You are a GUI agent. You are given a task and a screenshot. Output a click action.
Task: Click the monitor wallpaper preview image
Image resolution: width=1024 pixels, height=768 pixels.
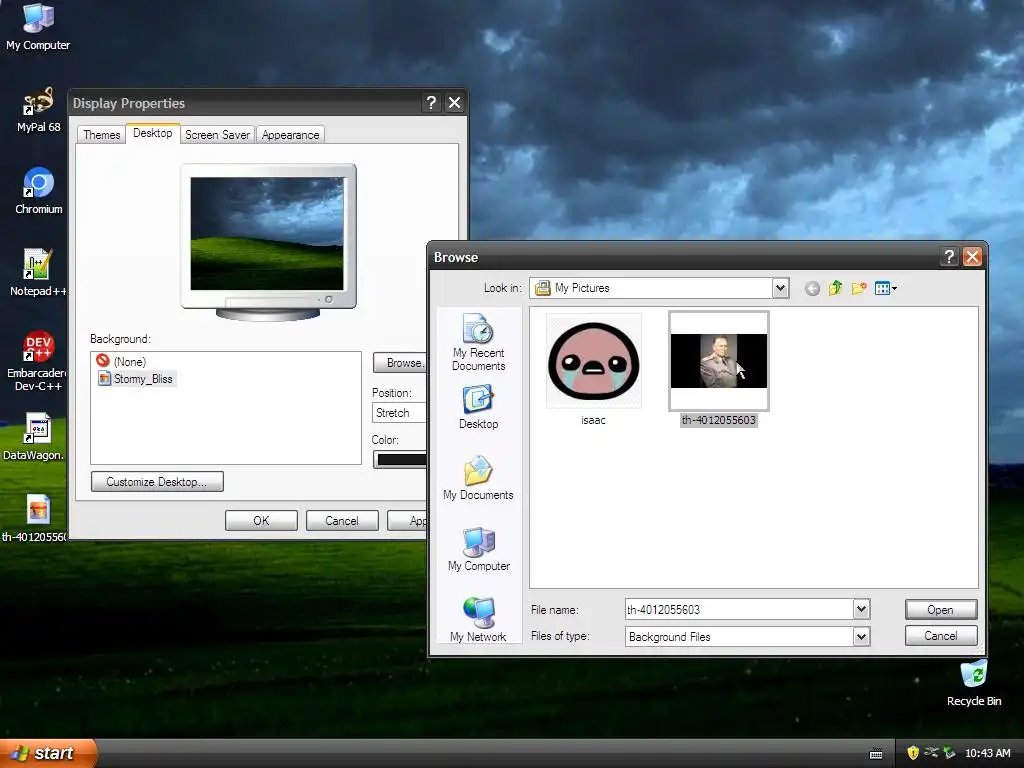pos(267,233)
